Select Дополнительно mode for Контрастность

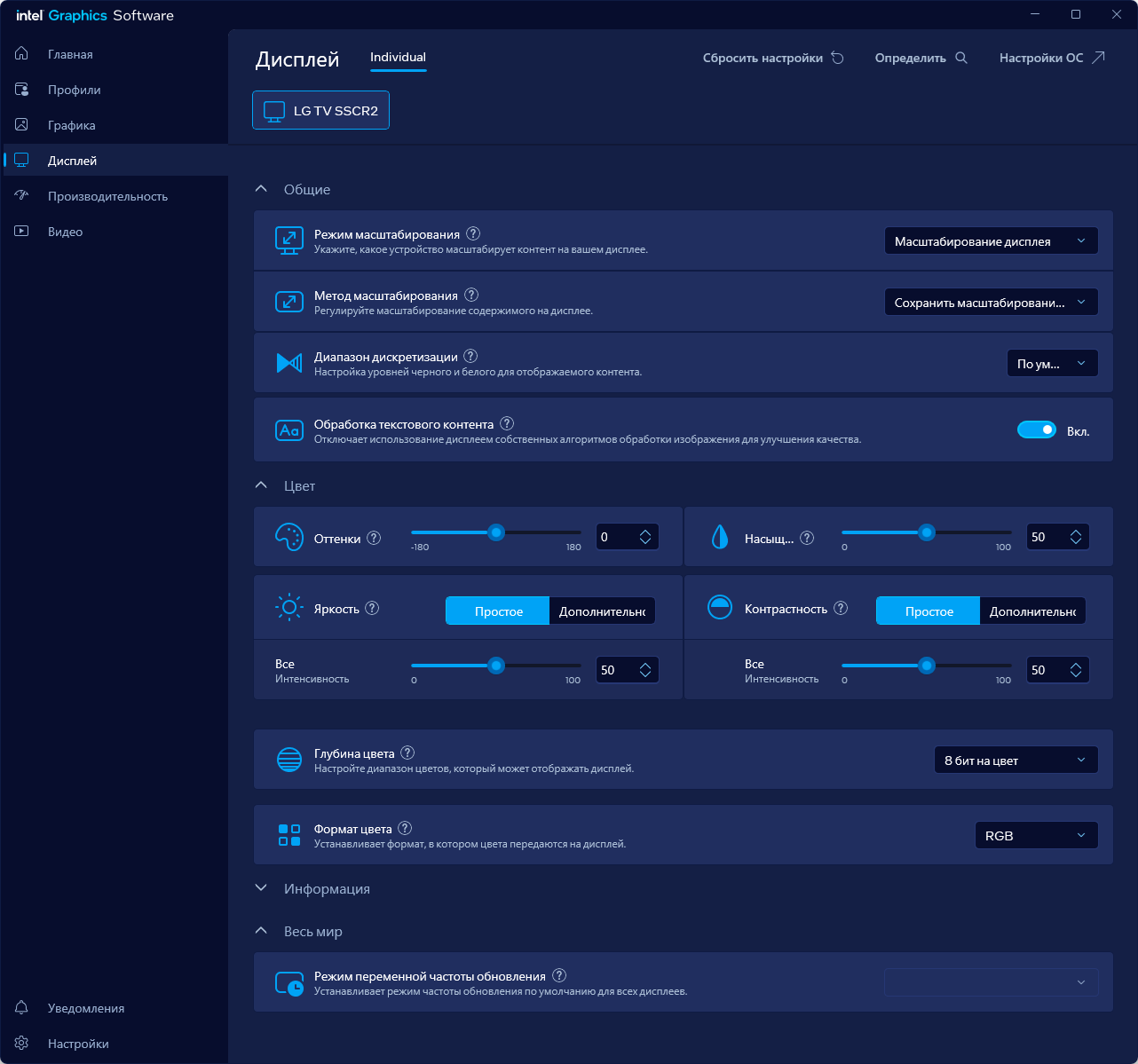tap(1032, 611)
